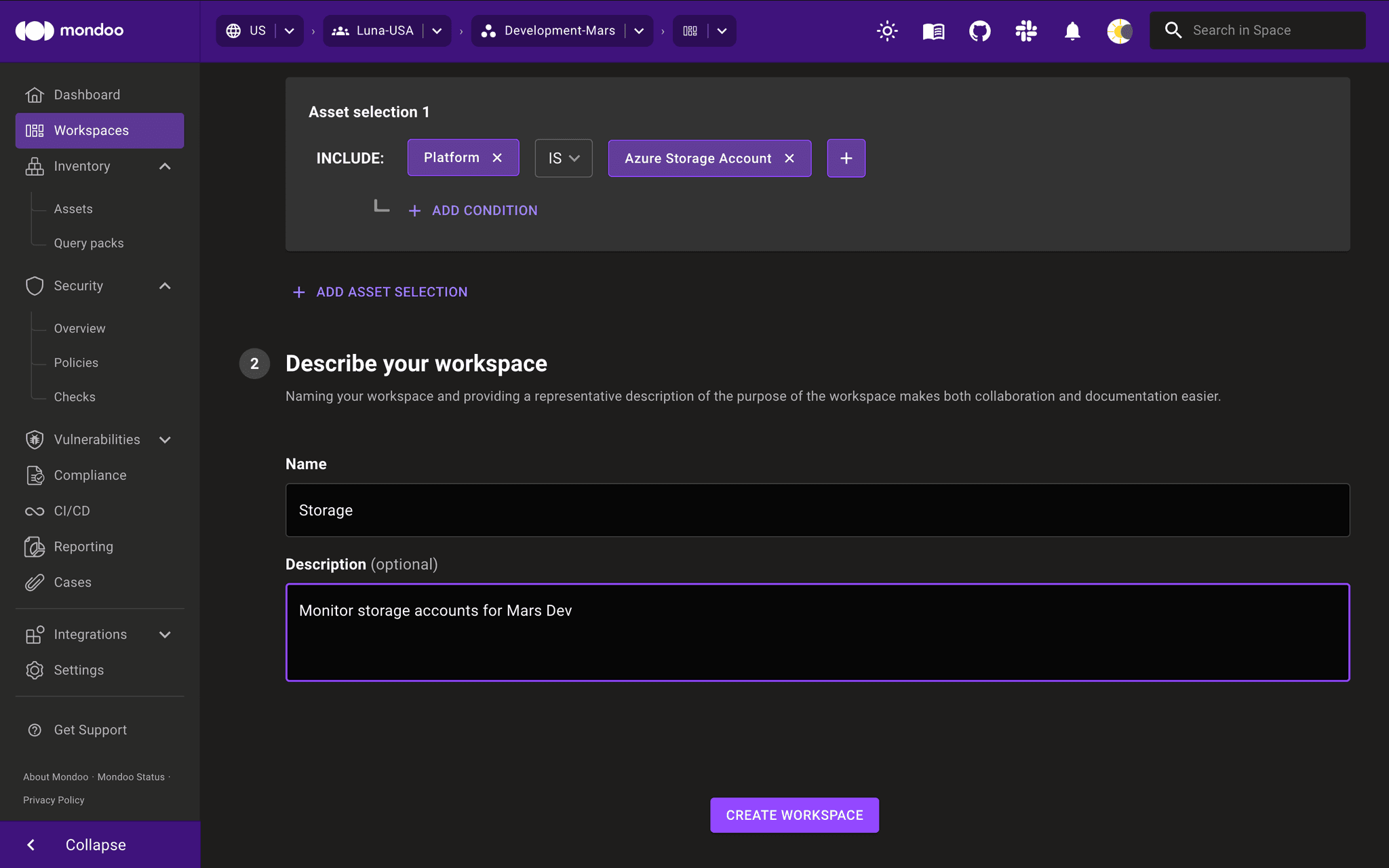Viewport: 1389px width, 868px height.
Task: Open GitHub icon in header
Action: [979, 31]
